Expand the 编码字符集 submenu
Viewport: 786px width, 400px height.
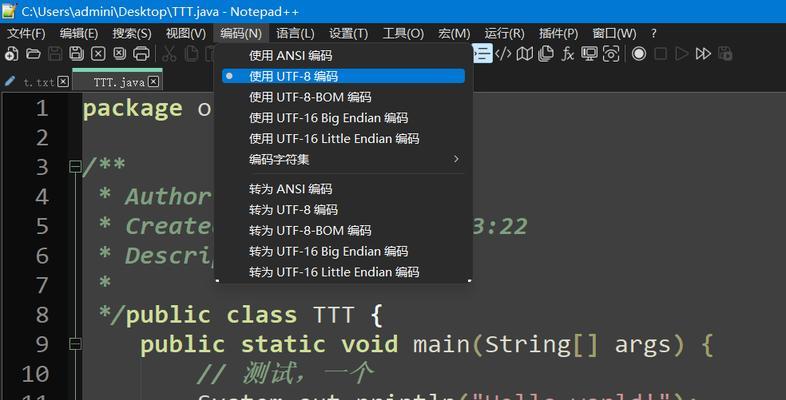(343, 159)
